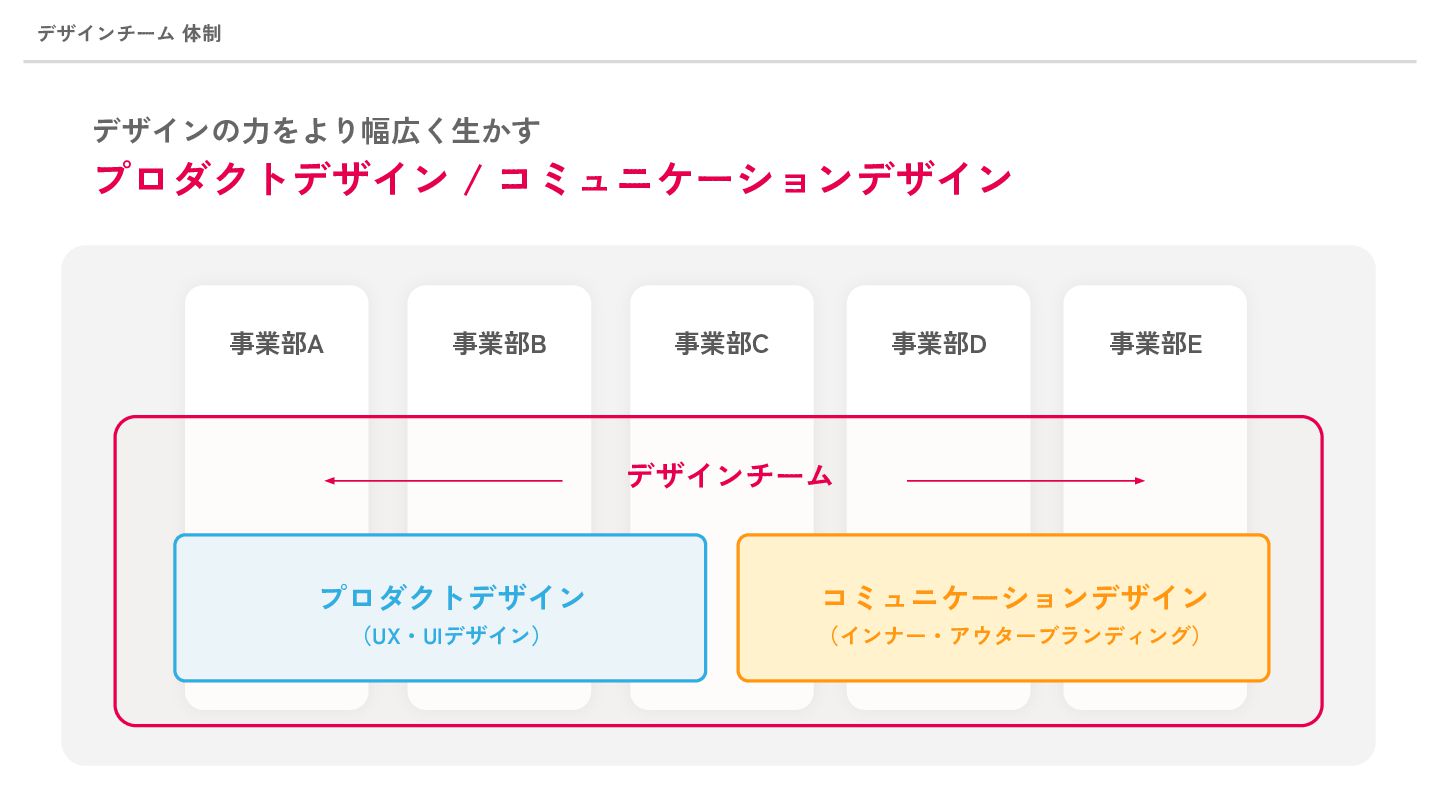Image resolution: width=1440 pixels, height=810 pixels.
Task: Click the (インナー・アウターブランディング) subtitle text
Action: tap(1015, 635)
